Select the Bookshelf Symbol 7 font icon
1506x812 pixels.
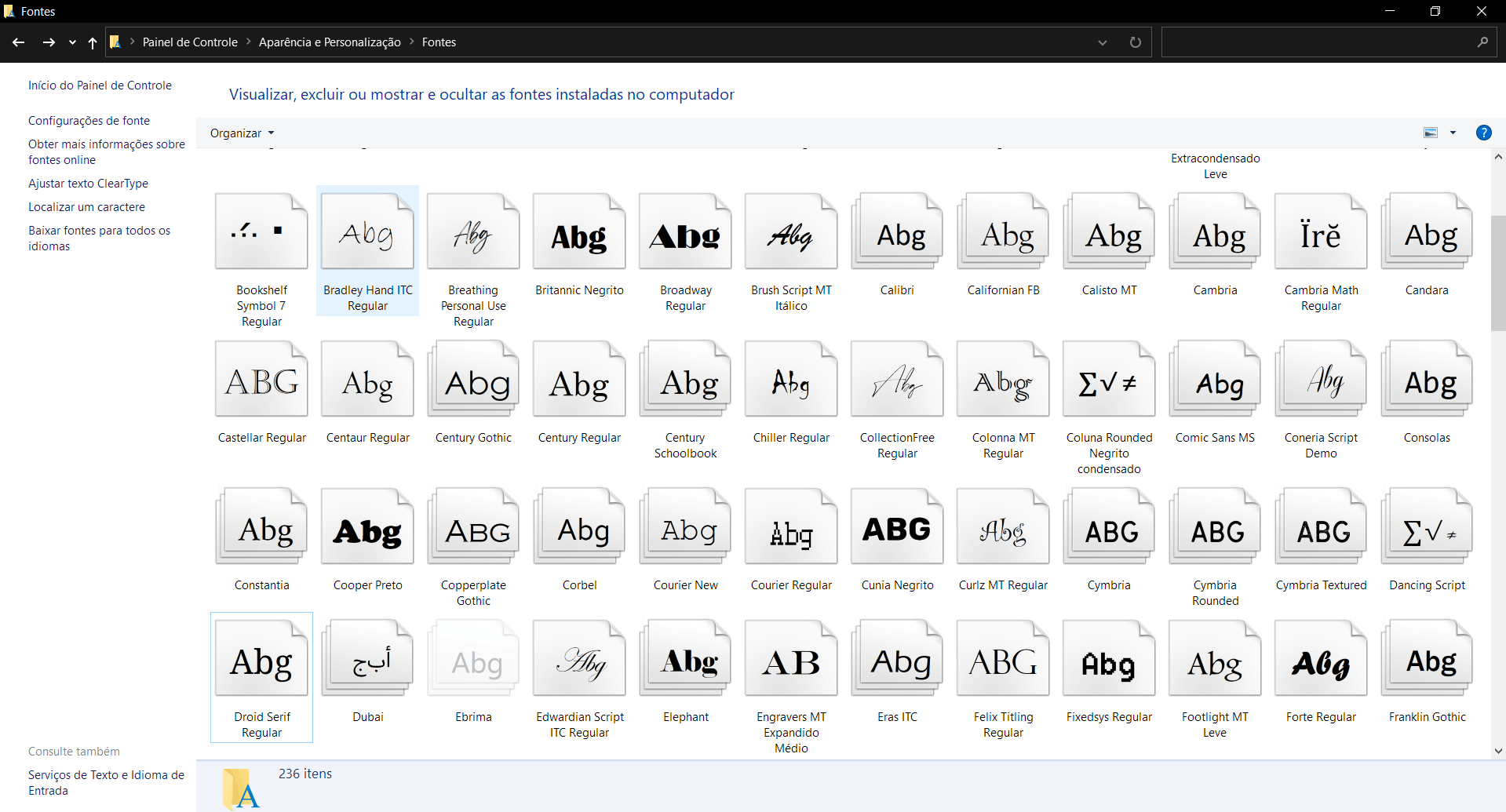tap(261, 231)
